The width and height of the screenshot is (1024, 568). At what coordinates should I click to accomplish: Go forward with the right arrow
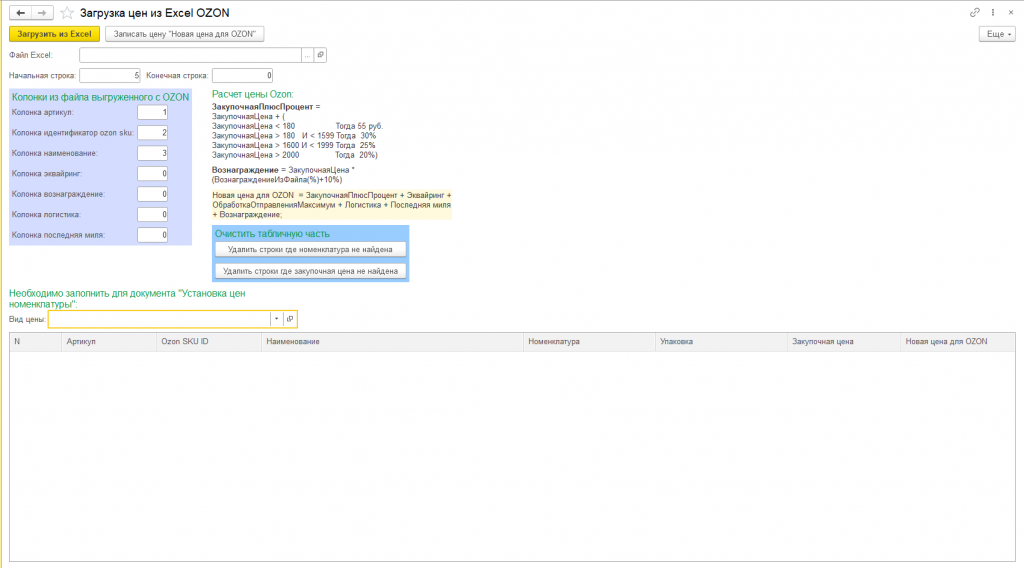42,13
